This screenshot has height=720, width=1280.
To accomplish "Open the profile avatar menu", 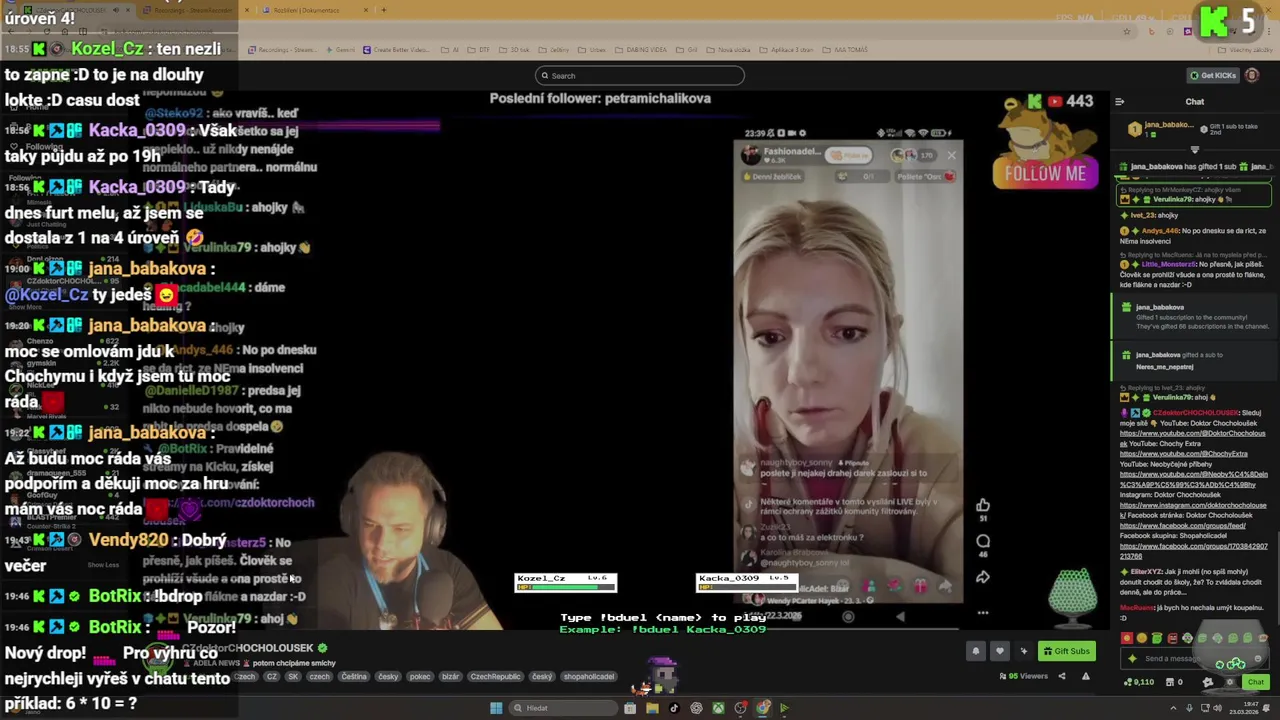I will tap(1252, 75).
